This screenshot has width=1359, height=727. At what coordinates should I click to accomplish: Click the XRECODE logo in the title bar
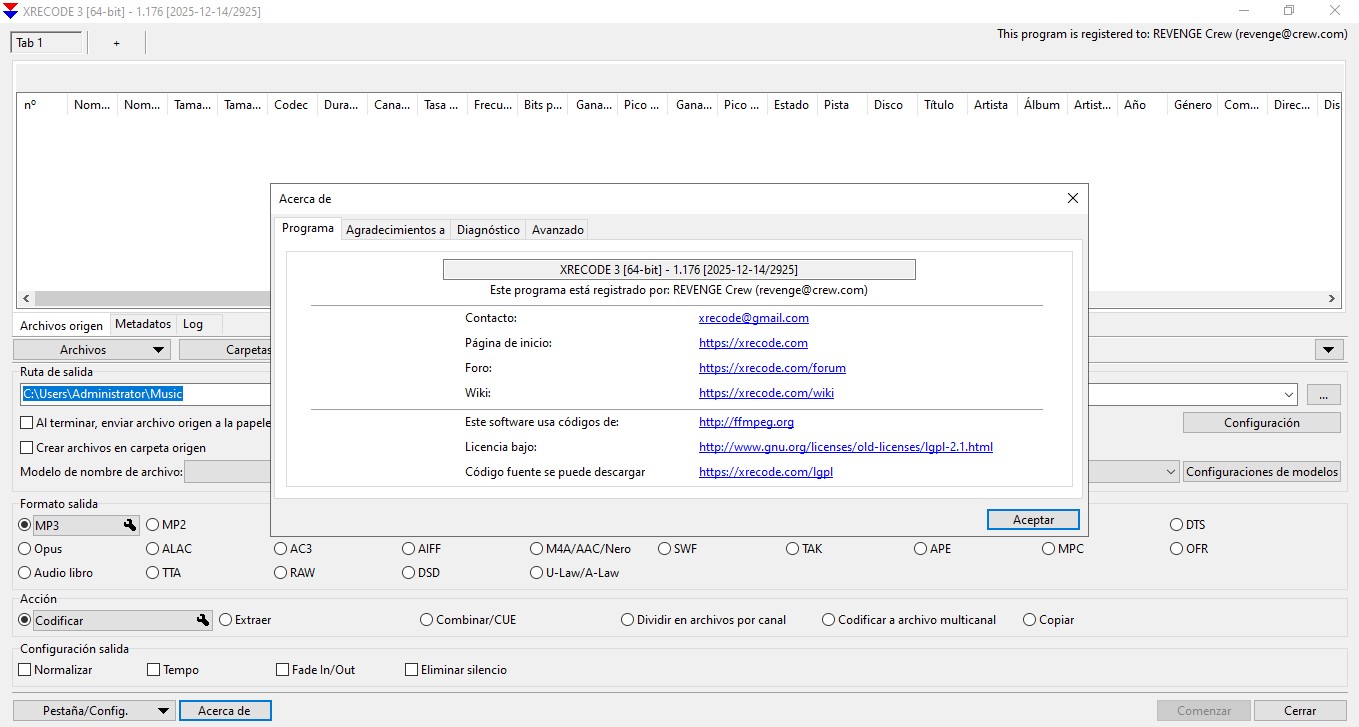(11, 11)
